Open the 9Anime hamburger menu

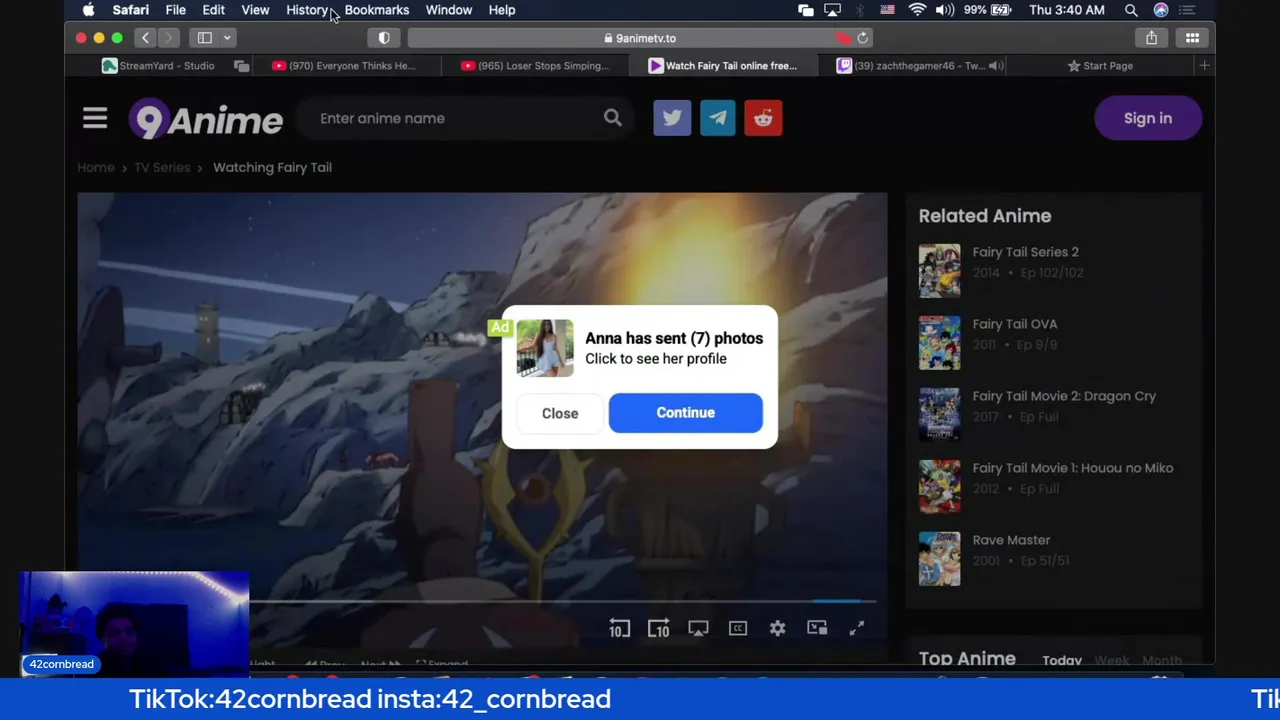point(95,118)
